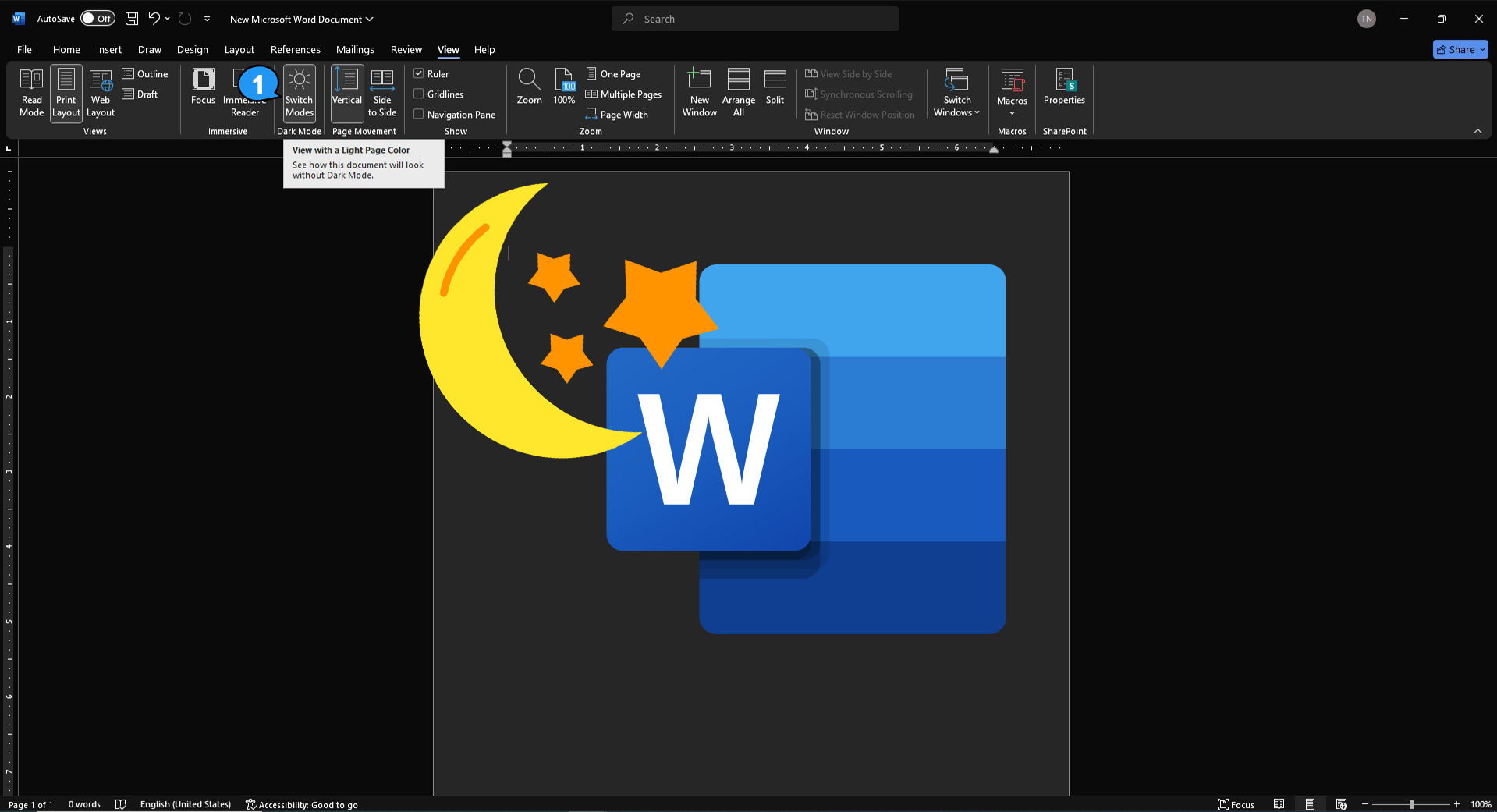Viewport: 1497px width, 812px height.
Task: Choose Multiple Pages zoom
Action: (624, 94)
